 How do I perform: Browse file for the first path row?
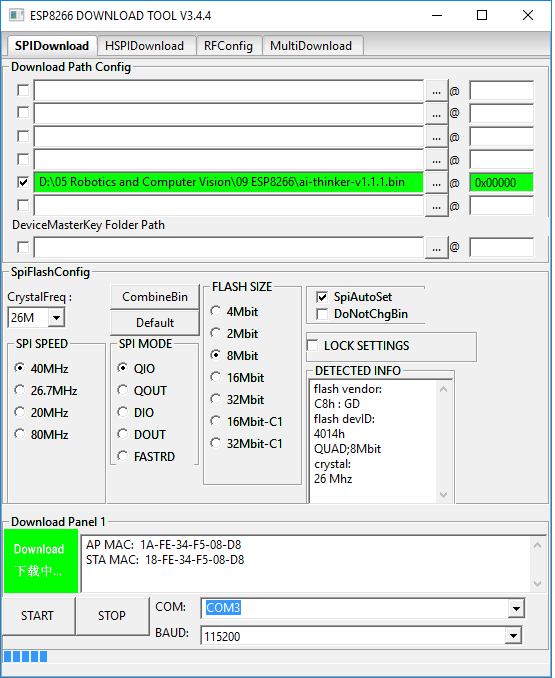click(436, 91)
